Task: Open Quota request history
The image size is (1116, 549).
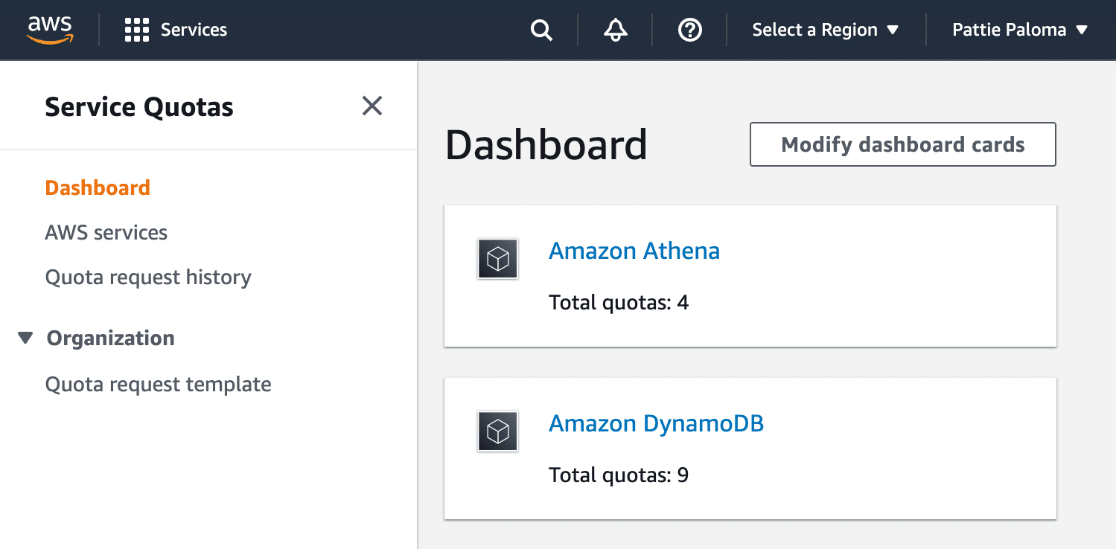Action: click(148, 277)
